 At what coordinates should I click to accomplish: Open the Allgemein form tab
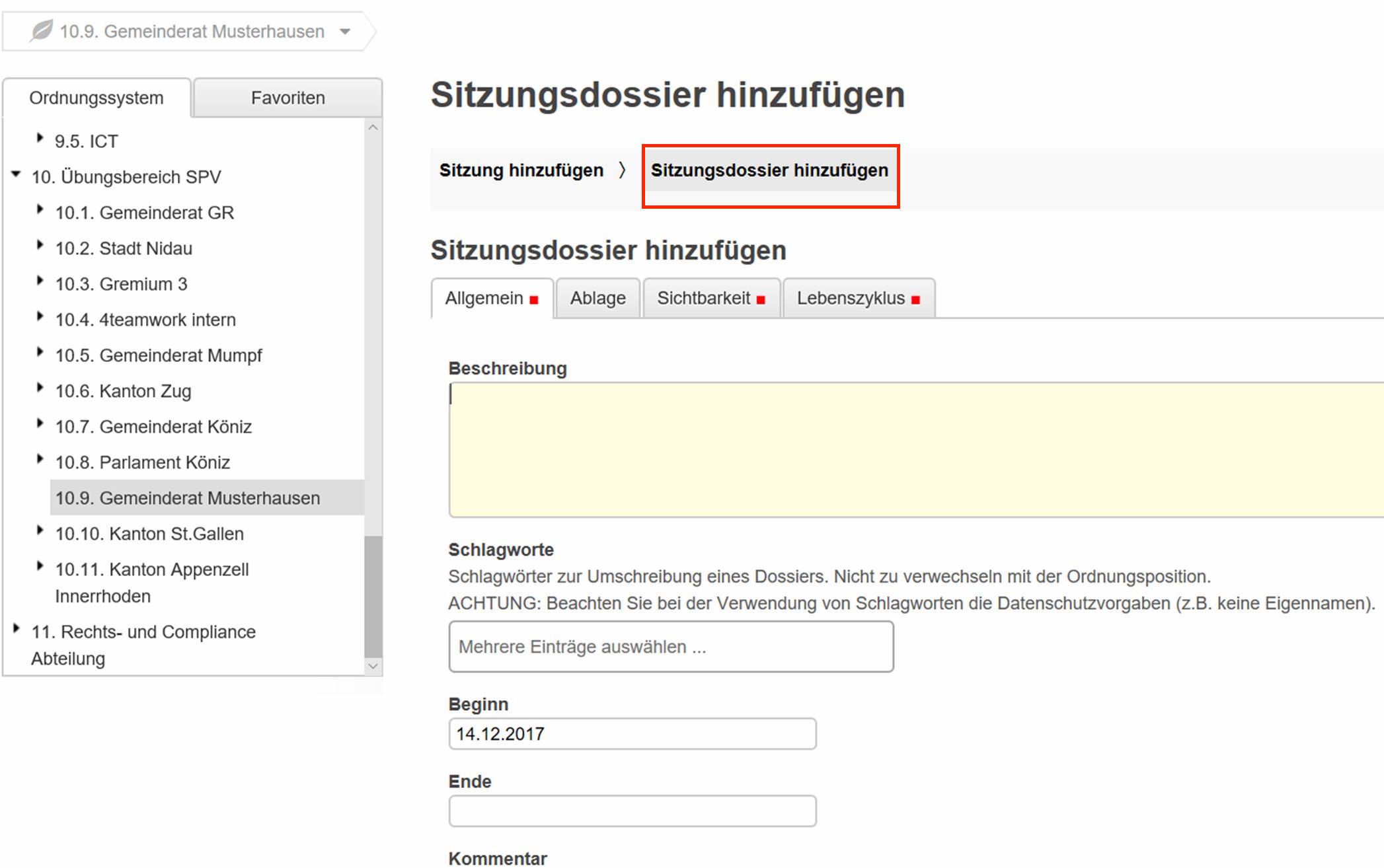[492, 299]
